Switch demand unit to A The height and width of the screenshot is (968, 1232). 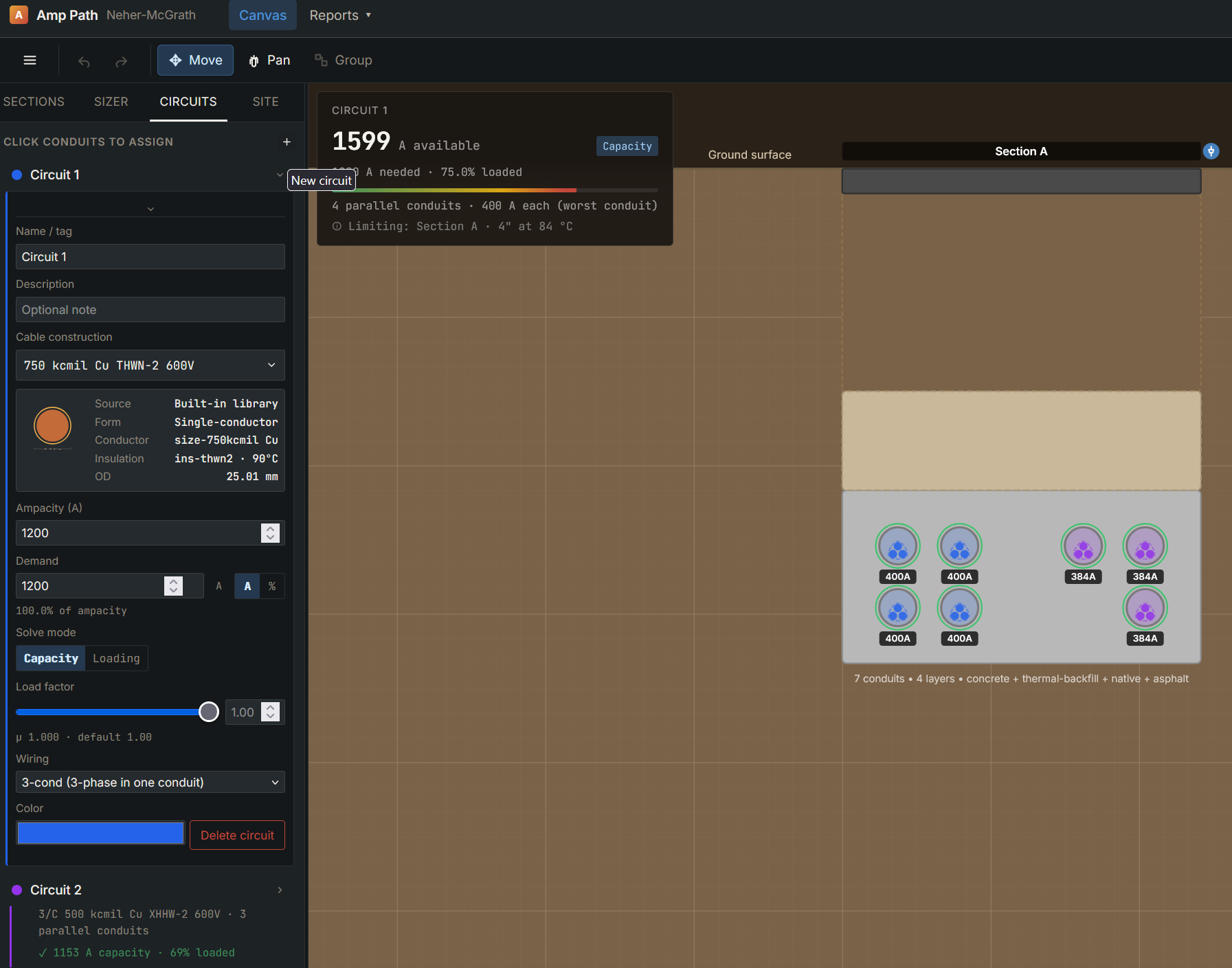pyautogui.click(x=247, y=586)
